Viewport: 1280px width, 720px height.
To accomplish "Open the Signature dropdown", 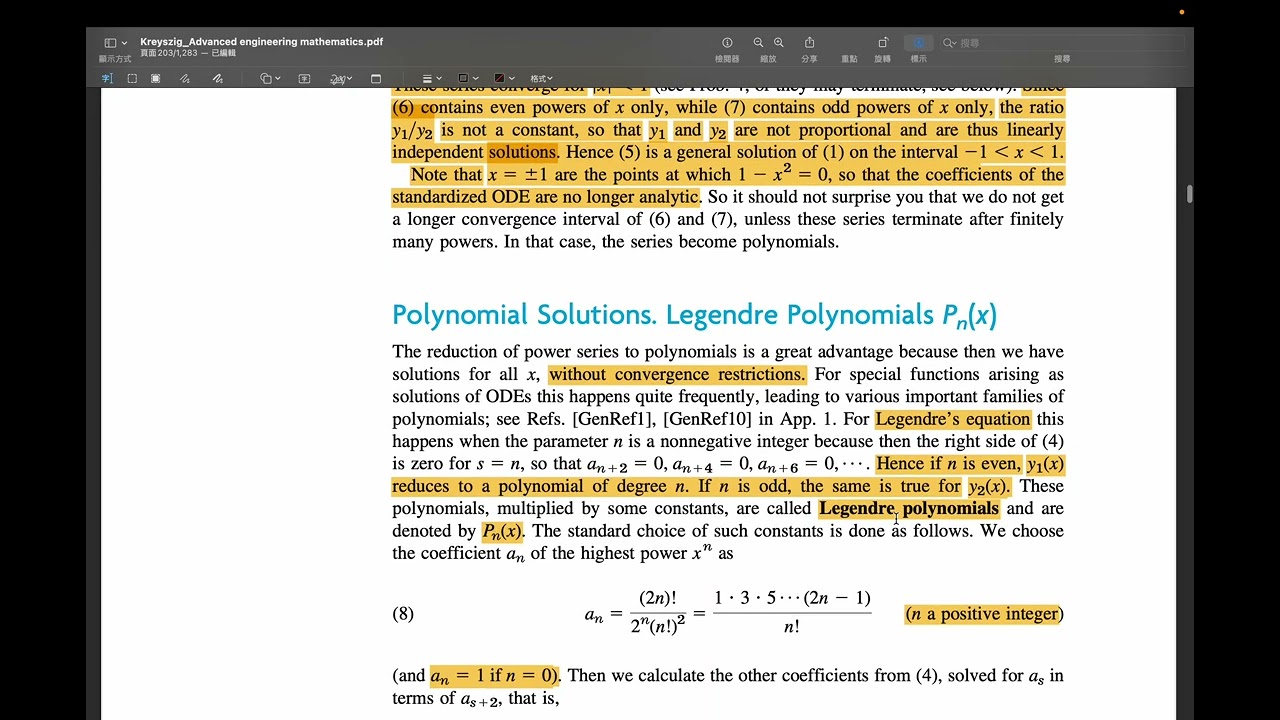I will click(341, 78).
